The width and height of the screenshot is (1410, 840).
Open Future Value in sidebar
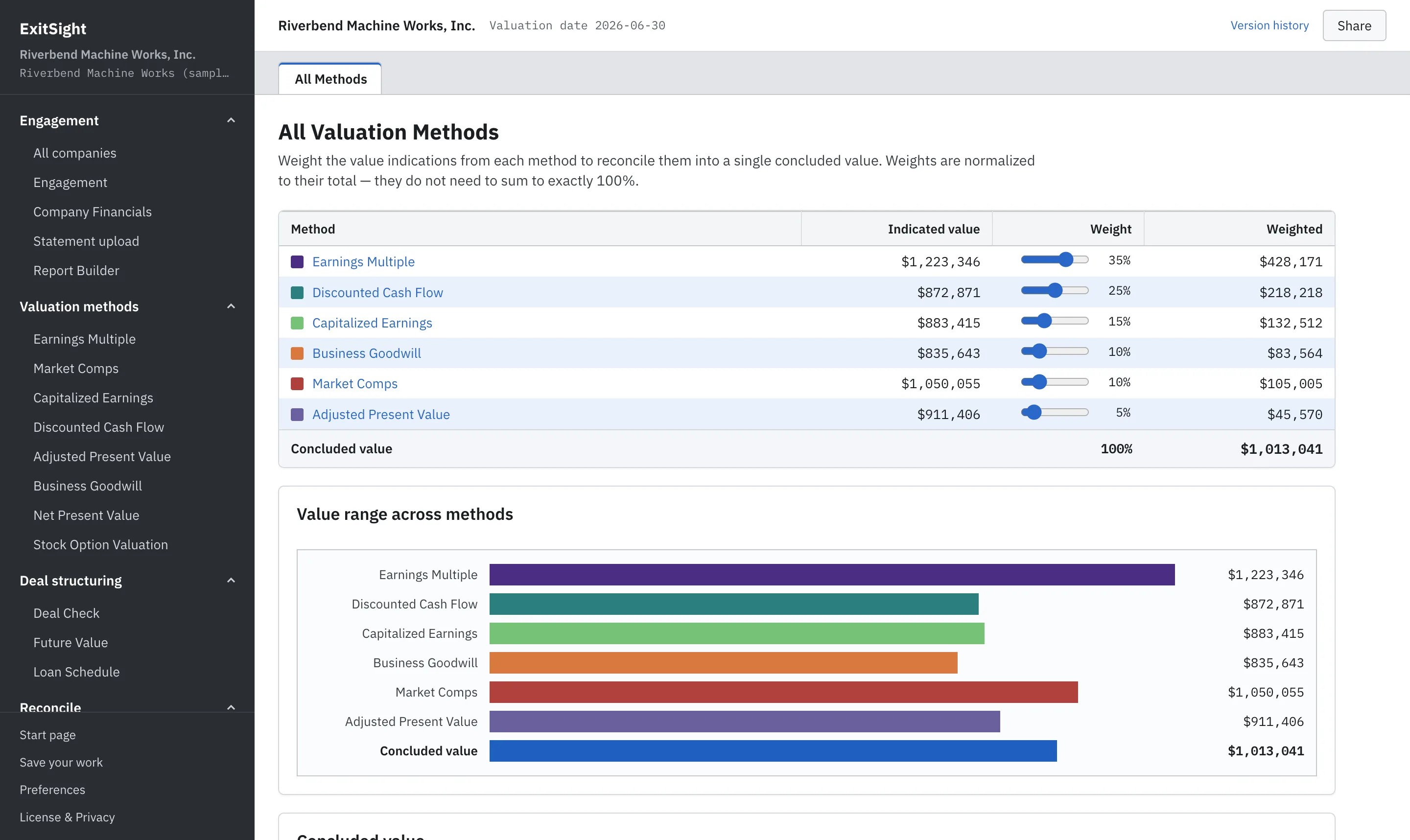71,642
